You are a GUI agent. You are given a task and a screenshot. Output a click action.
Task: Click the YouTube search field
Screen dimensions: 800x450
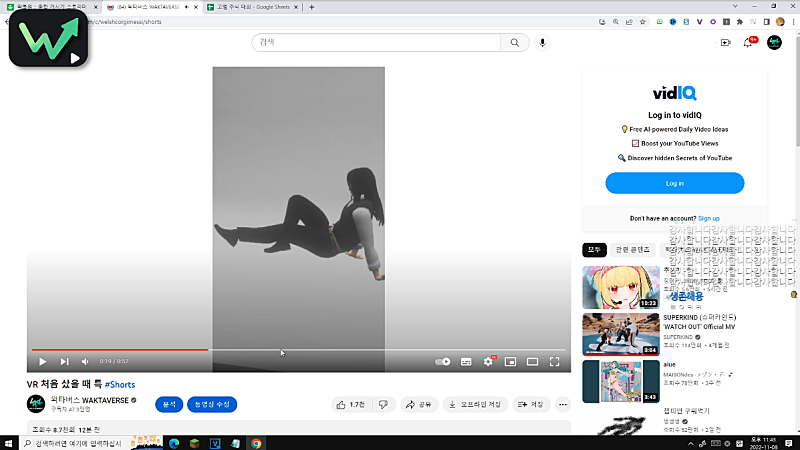tap(376, 42)
